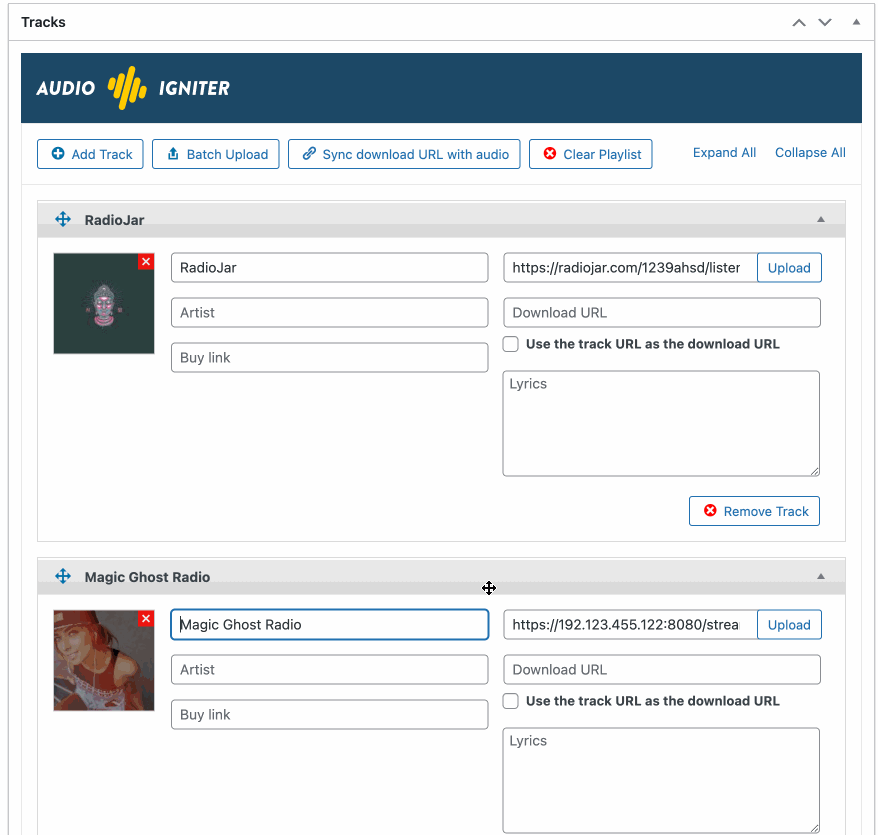This screenshot has width=878, height=835.
Task: Click the RadioJar track header title
Action: 114,220
